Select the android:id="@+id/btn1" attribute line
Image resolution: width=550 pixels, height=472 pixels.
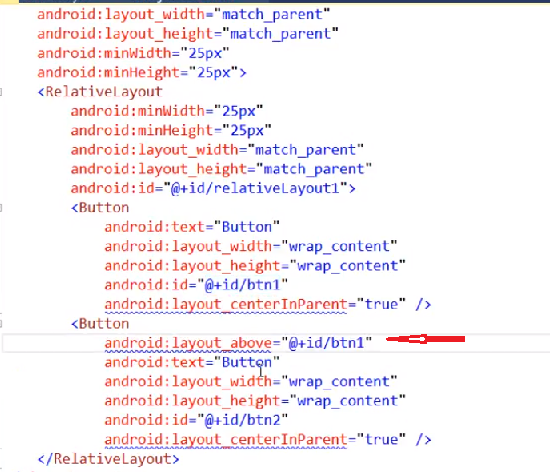click(196, 285)
